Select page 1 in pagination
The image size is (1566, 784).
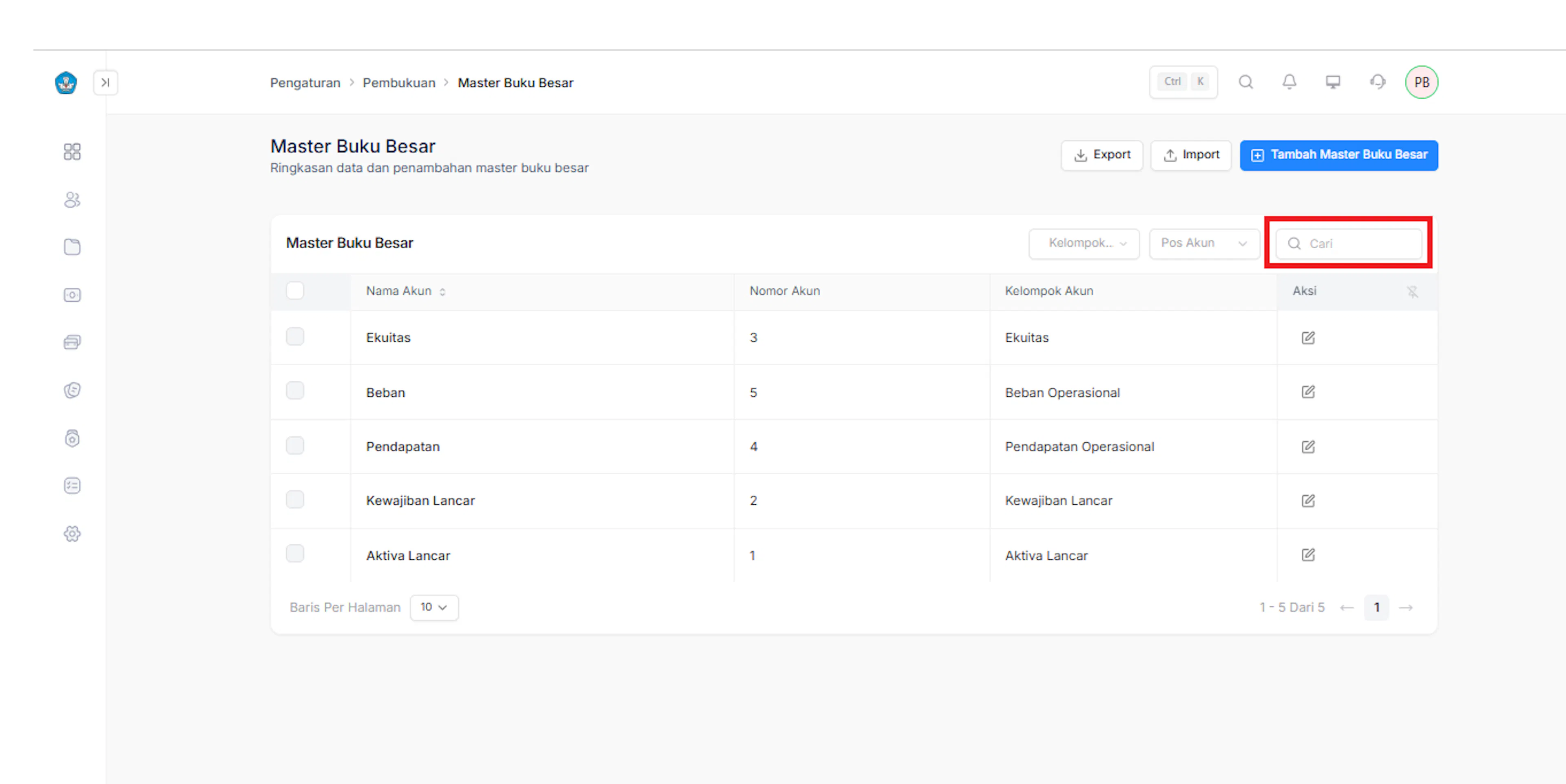pyautogui.click(x=1376, y=608)
